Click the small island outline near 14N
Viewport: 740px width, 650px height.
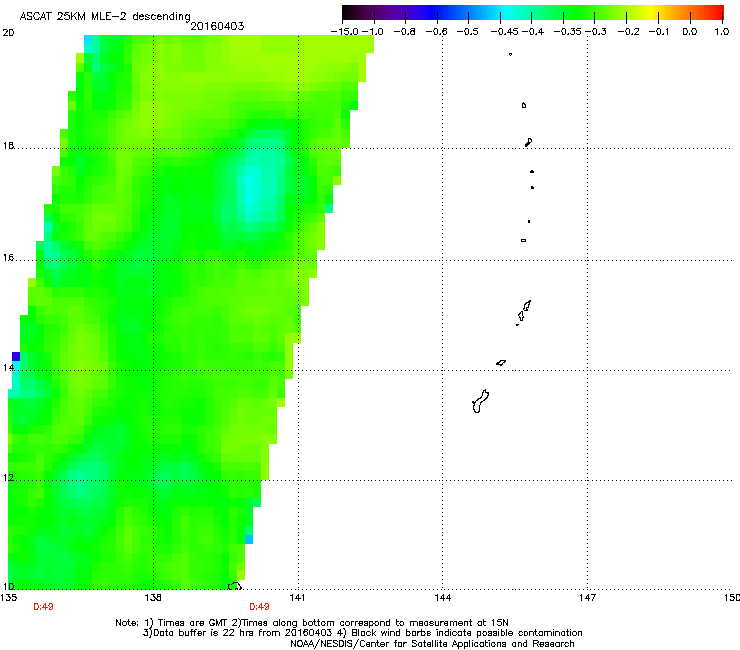(x=501, y=363)
